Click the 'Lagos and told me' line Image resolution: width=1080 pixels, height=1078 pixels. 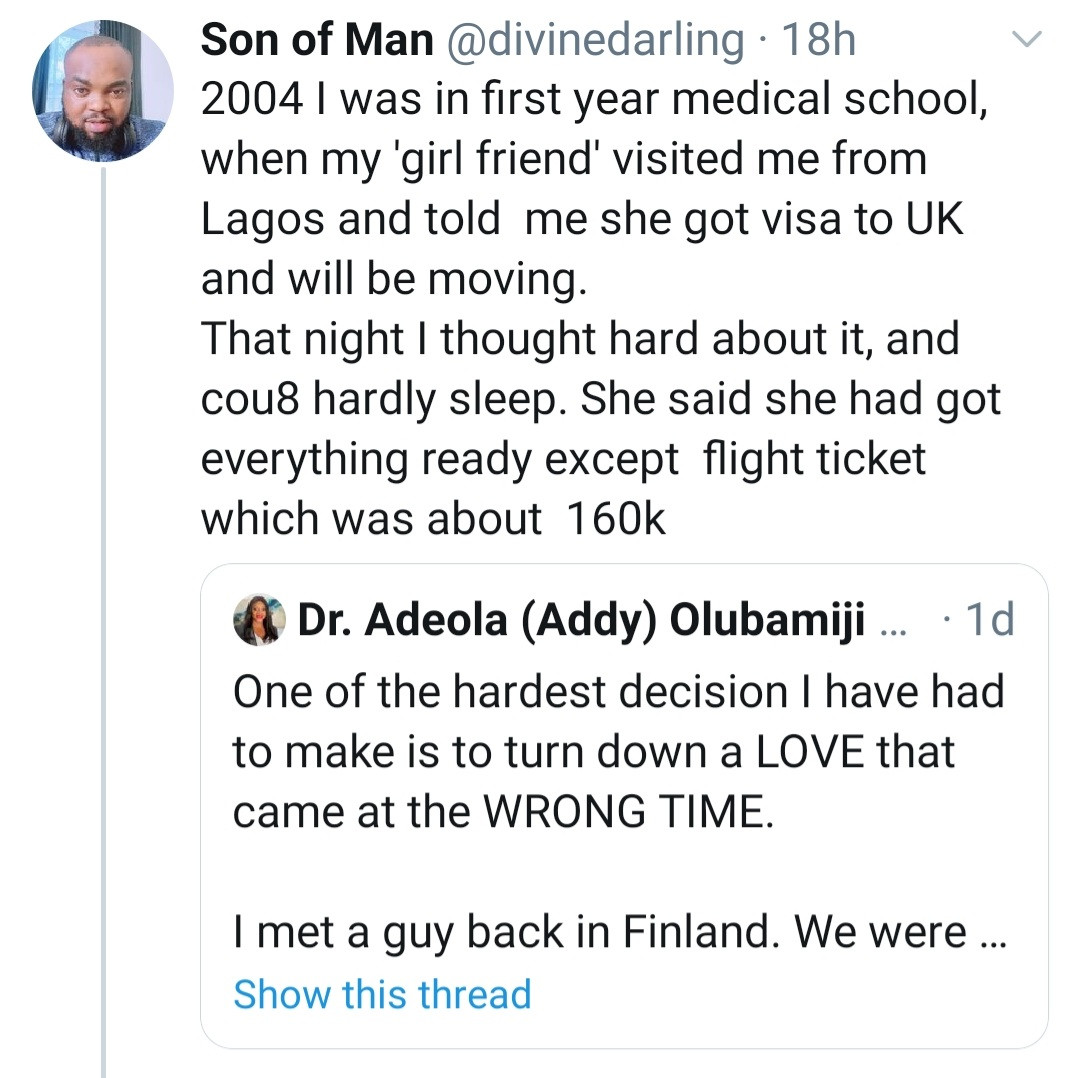[582, 220]
